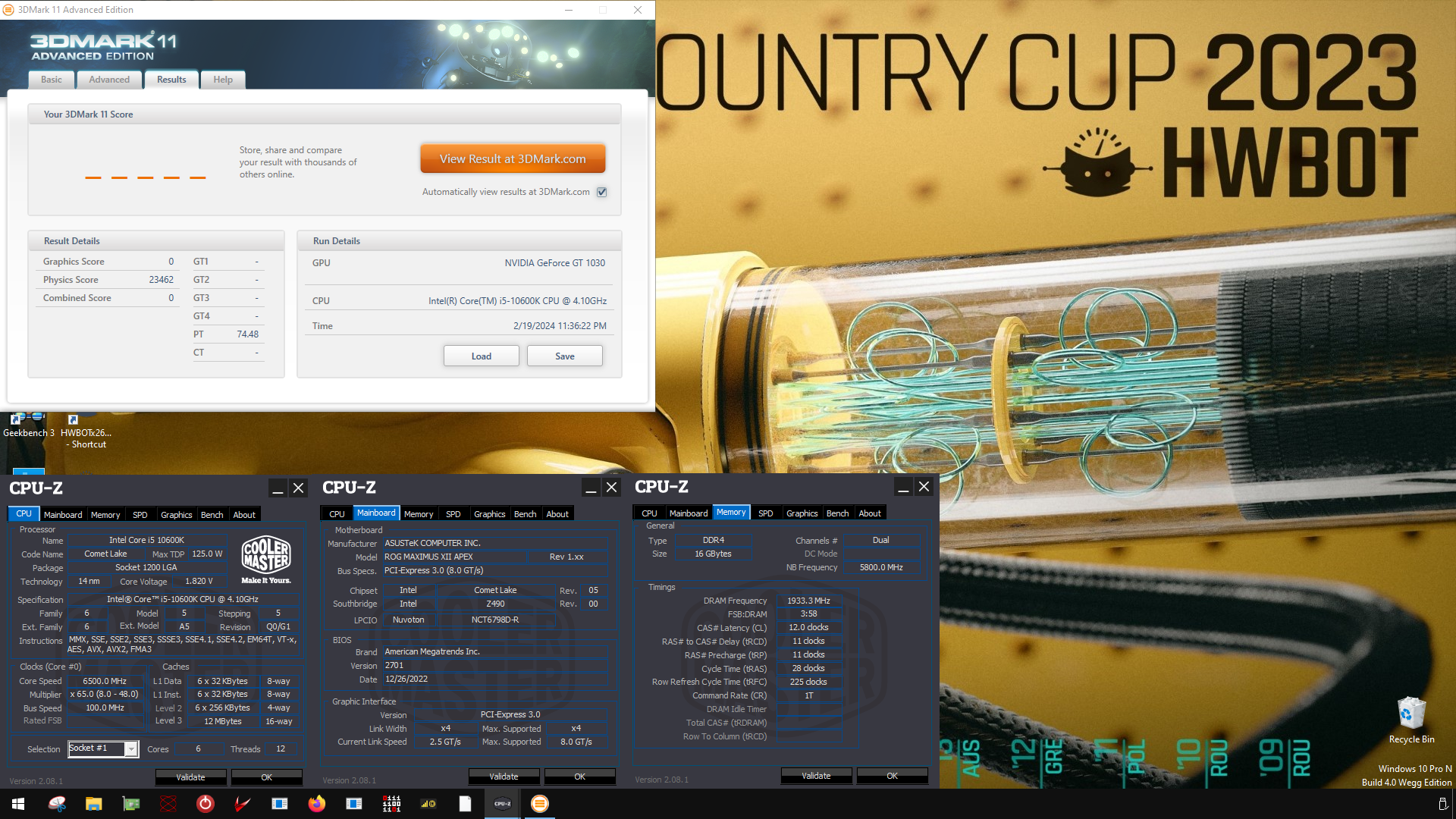Open the Recycle Bin desktop icon
The height and width of the screenshot is (819, 1456).
(1411, 720)
